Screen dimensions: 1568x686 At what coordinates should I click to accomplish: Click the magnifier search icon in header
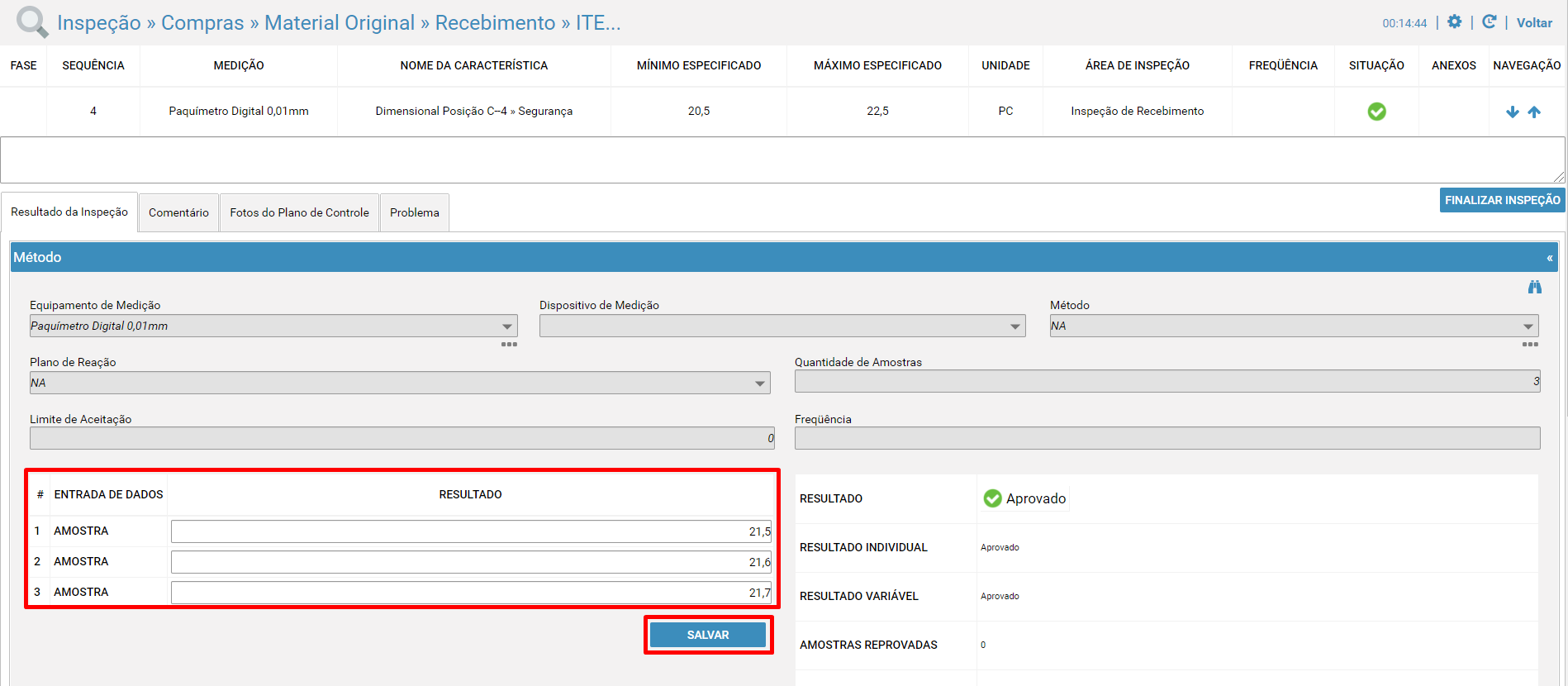[32, 21]
